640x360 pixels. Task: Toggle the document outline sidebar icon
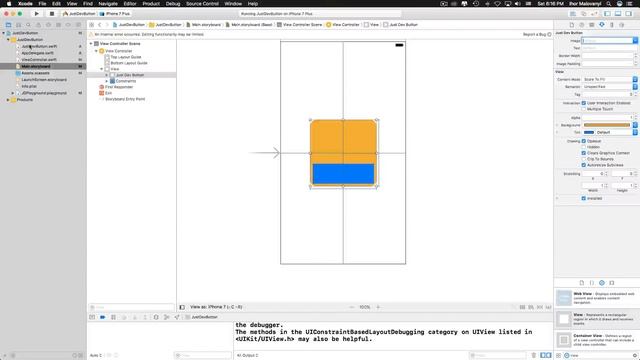(x=182, y=307)
